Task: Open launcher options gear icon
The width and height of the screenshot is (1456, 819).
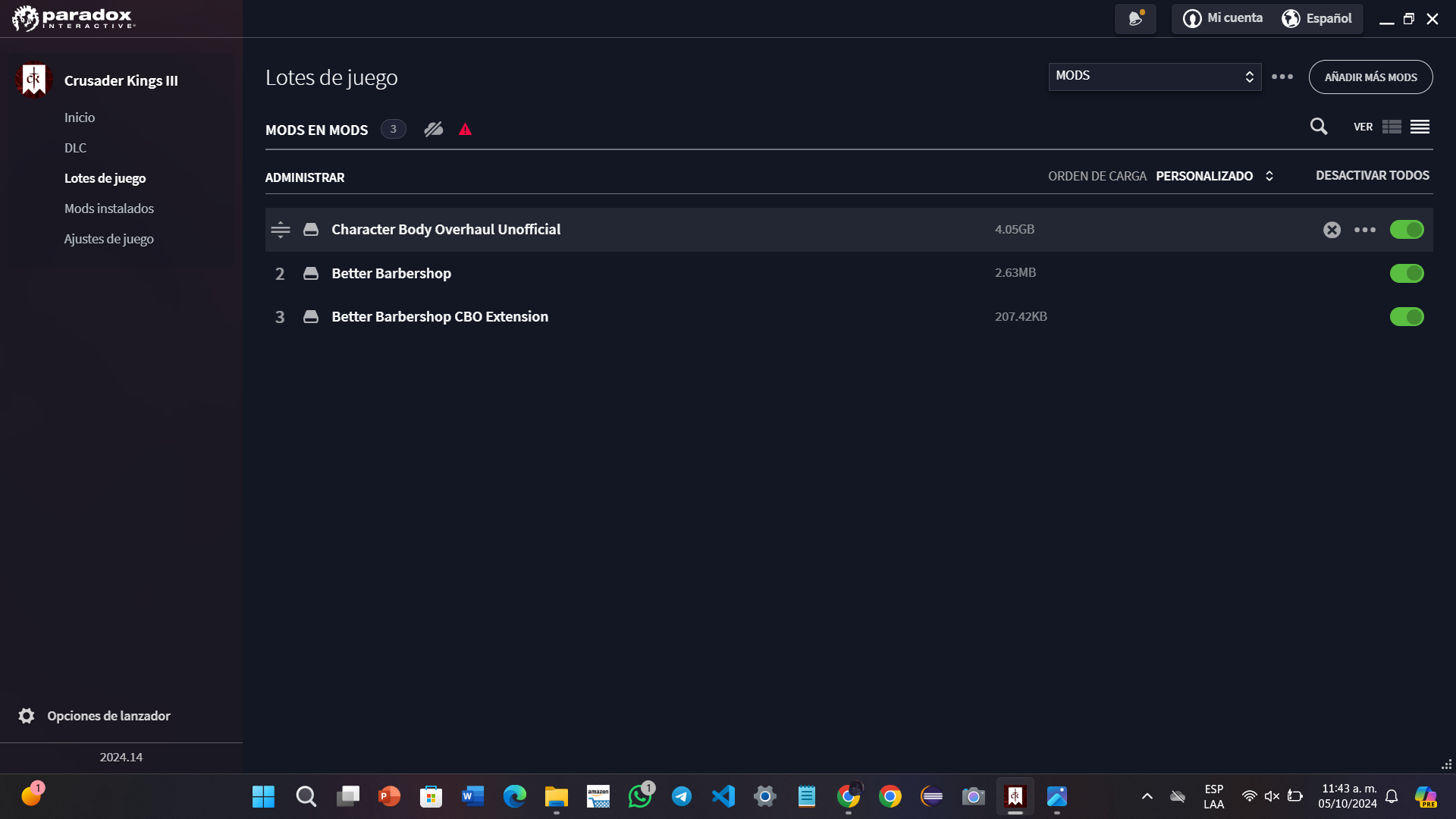Action: tap(27, 716)
